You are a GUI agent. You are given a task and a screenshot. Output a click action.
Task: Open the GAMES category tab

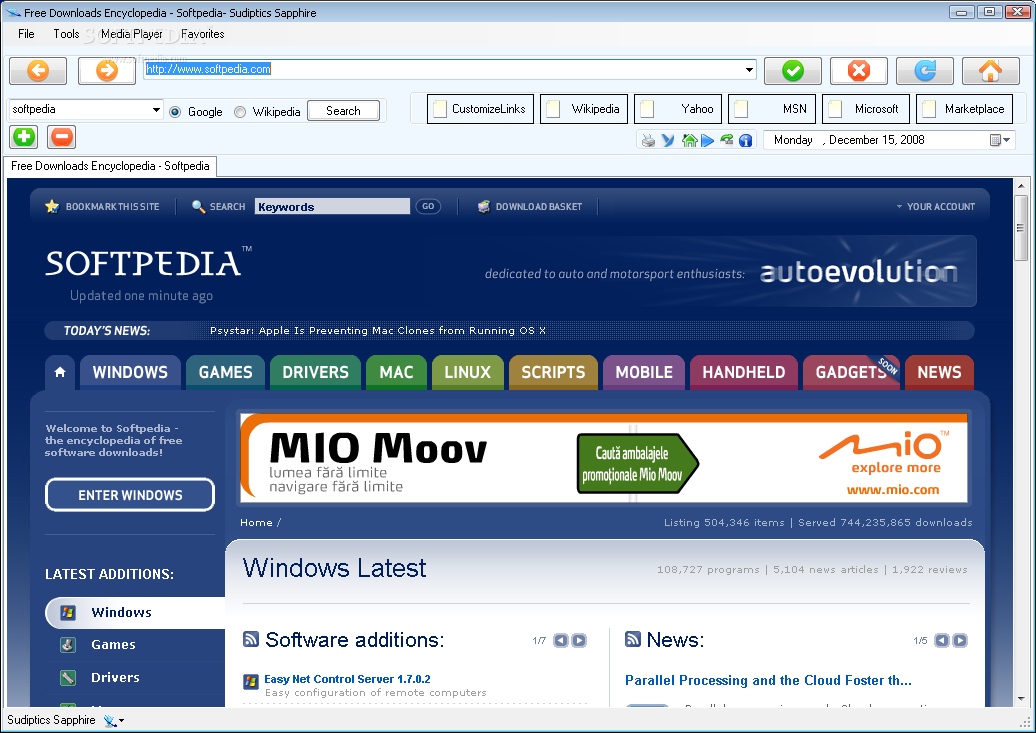click(x=225, y=372)
